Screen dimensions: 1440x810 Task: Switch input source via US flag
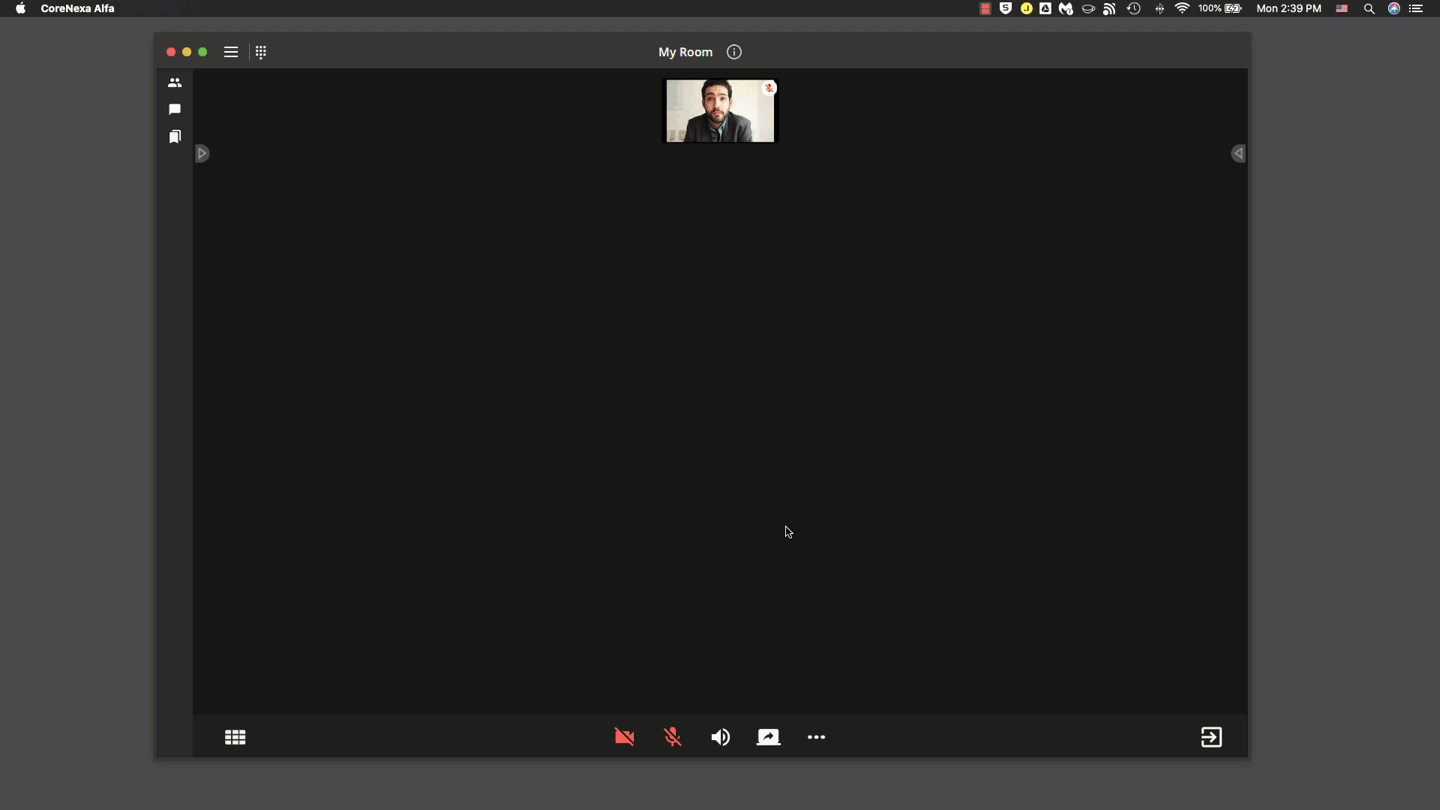(x=1342, y=8)
